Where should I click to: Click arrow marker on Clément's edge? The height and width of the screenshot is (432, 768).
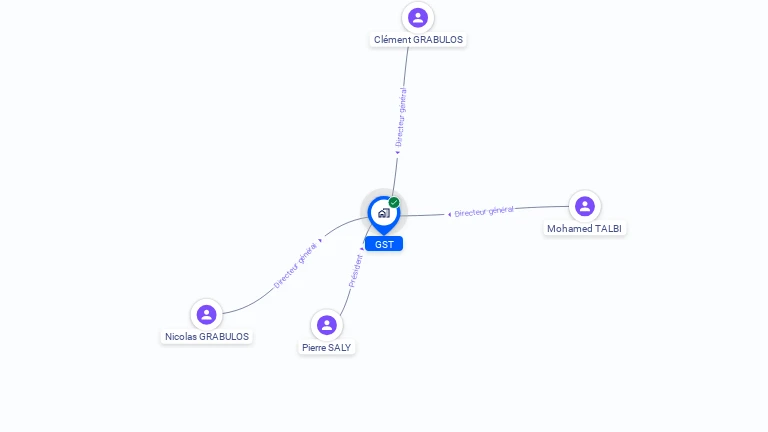[x=397, y=152]
